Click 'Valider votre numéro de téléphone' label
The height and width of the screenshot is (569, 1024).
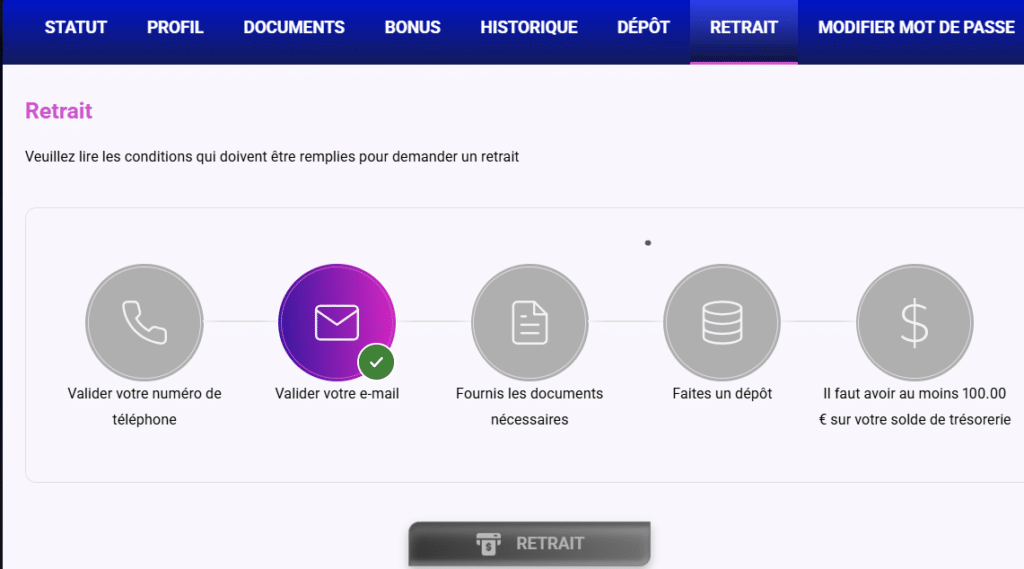coord(144,406)
